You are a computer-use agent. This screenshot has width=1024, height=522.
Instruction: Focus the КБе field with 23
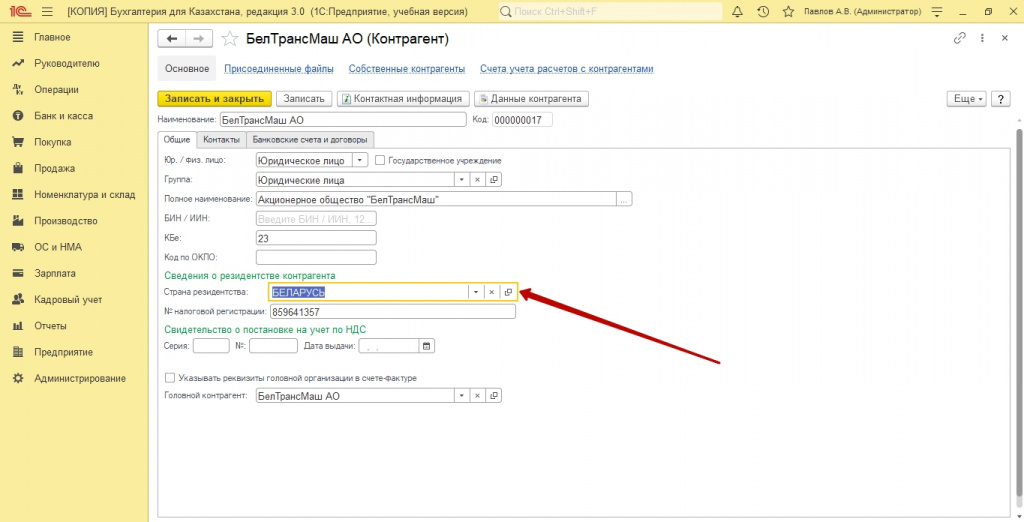316,238
